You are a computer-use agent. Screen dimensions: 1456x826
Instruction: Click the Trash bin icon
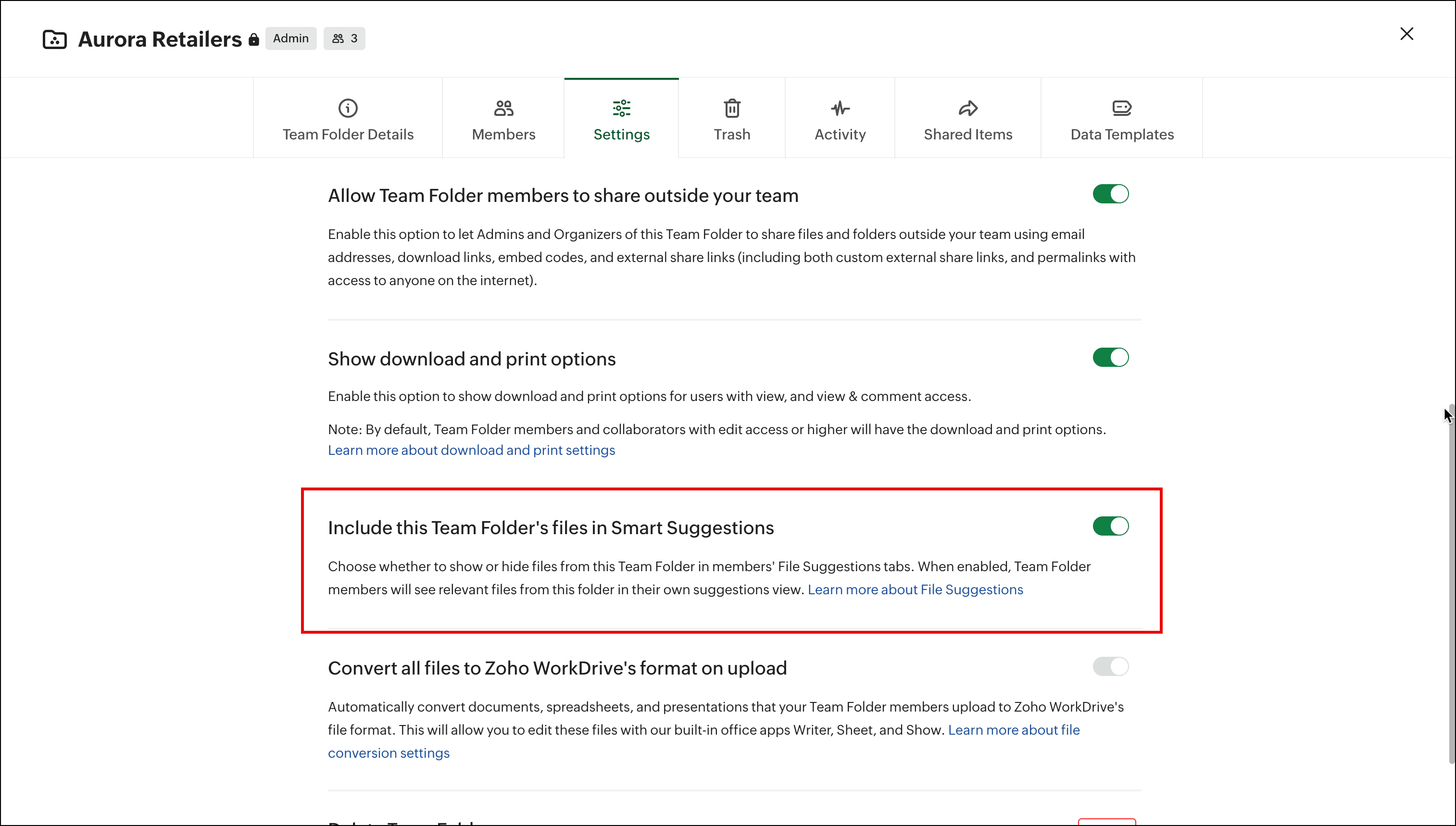732,108
